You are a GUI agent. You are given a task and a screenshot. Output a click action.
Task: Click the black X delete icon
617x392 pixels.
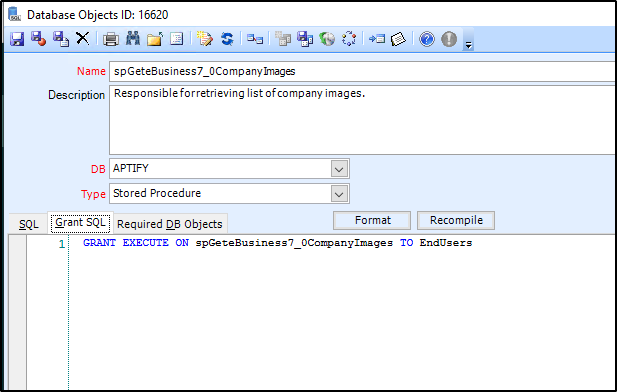(83, 38)
